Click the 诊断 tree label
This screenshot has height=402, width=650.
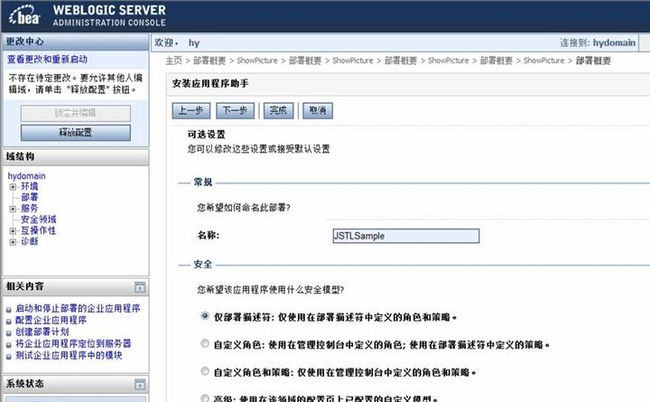click(x=29, y=241)
